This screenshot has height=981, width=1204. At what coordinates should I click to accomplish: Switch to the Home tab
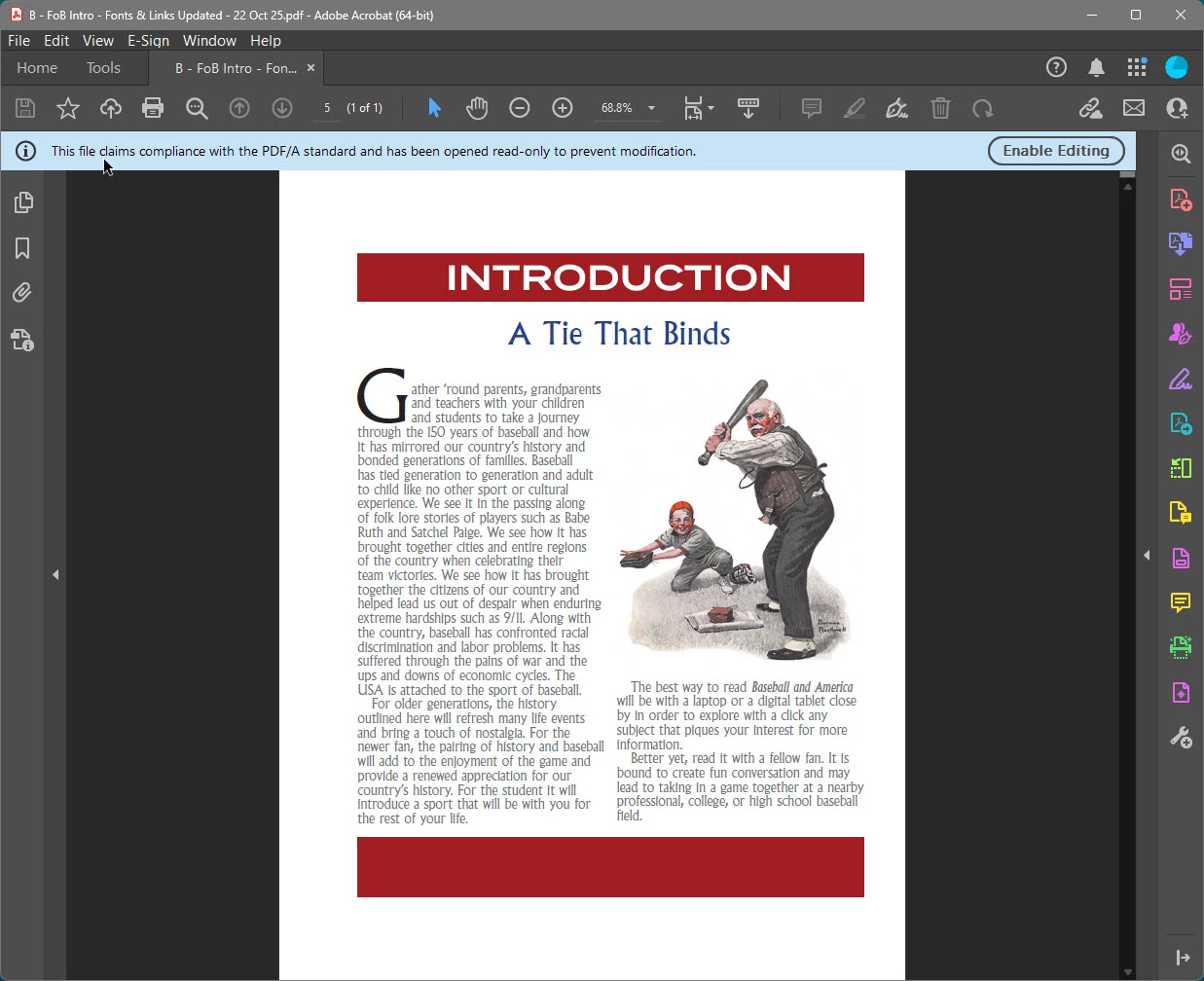tap(37, 68)
